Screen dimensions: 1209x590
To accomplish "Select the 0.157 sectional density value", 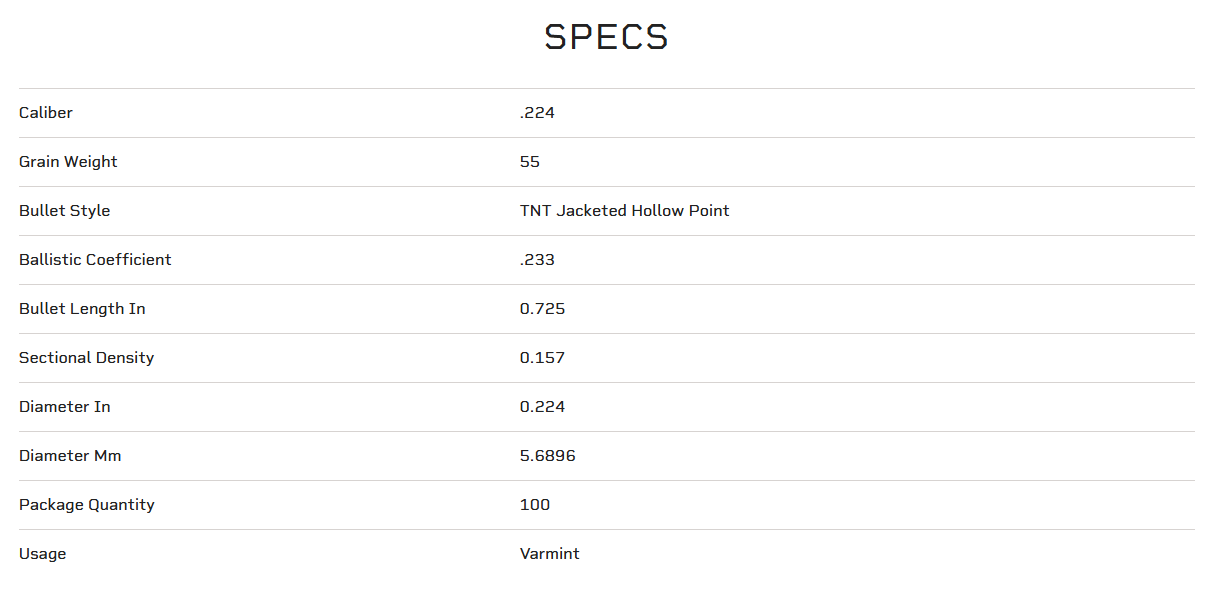I will click(542, 358).
